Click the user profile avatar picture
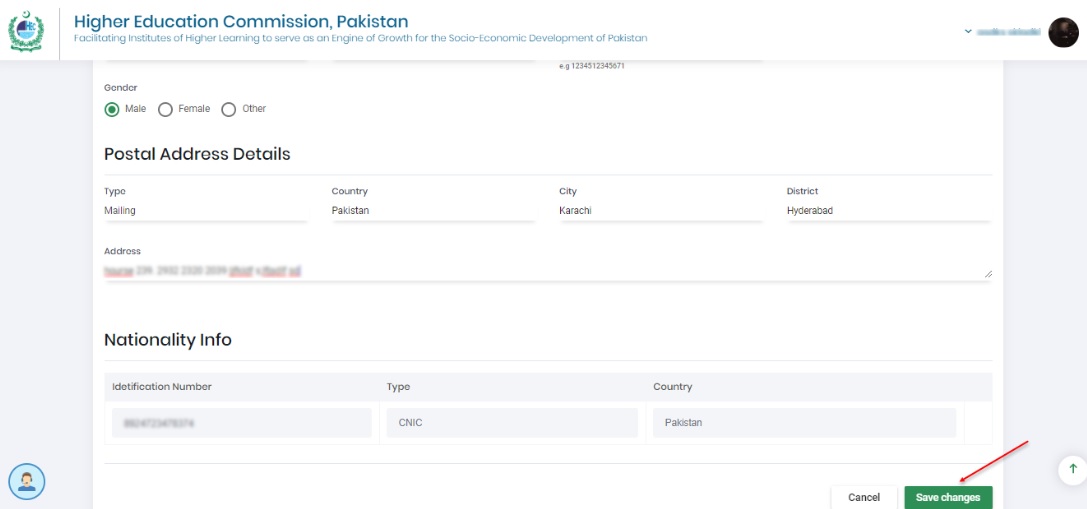Screen dimensions: 1087x509 tap(1063, 32)
